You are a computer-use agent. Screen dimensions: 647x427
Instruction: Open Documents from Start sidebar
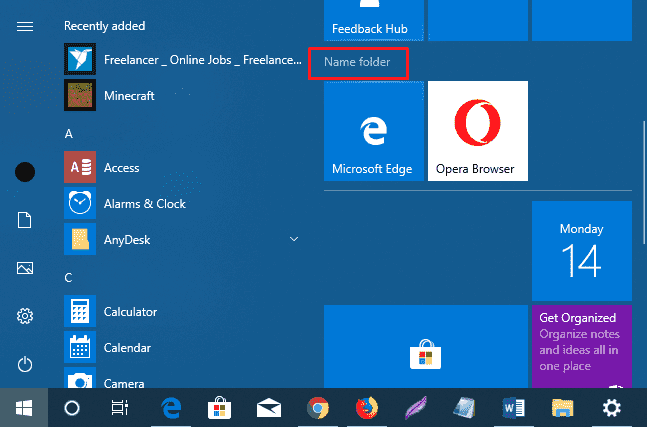tap(24, 220)
